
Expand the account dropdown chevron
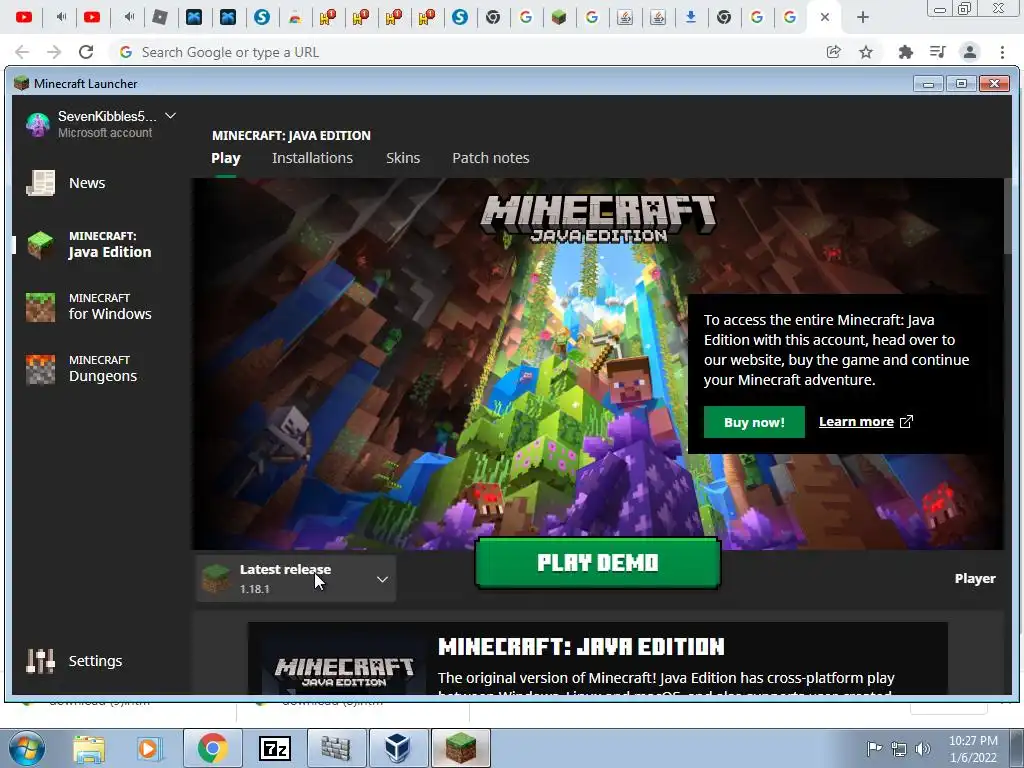170,116
